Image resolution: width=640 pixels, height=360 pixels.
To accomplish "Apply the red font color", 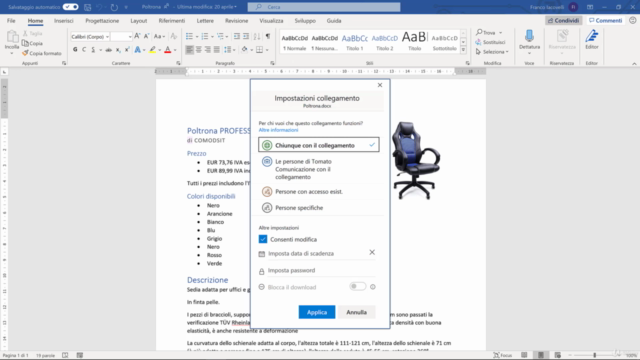I will coord(167,49).
